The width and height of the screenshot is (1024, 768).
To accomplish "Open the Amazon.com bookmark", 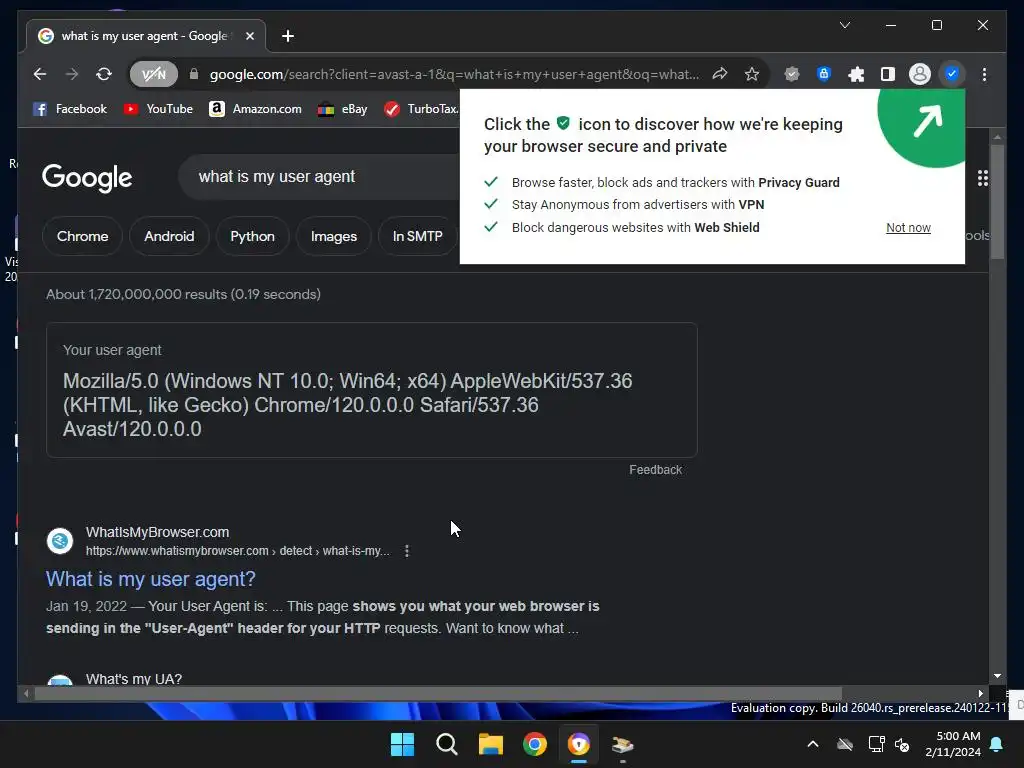I will 255,109.
